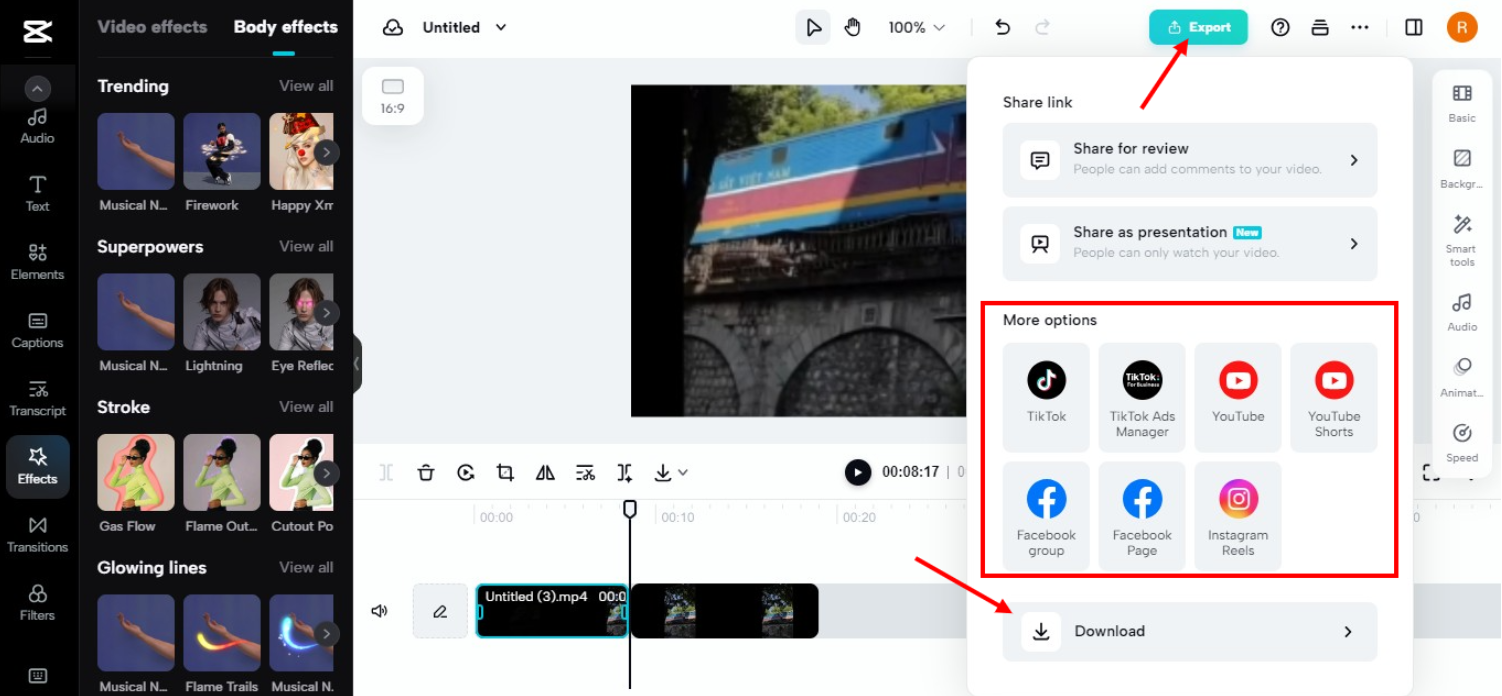Click the Export button
This screenshot has width=1502, height=696.
point(1198,27)
